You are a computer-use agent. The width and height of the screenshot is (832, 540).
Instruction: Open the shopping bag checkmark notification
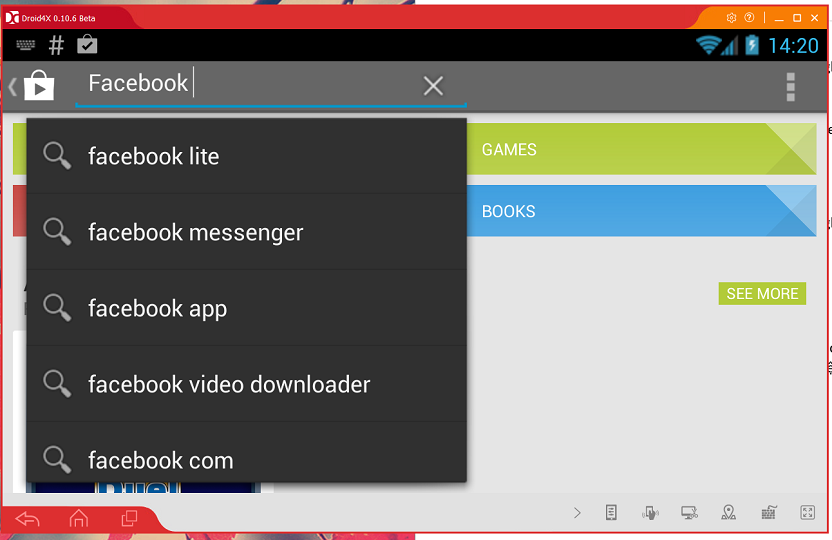point(87,45)
